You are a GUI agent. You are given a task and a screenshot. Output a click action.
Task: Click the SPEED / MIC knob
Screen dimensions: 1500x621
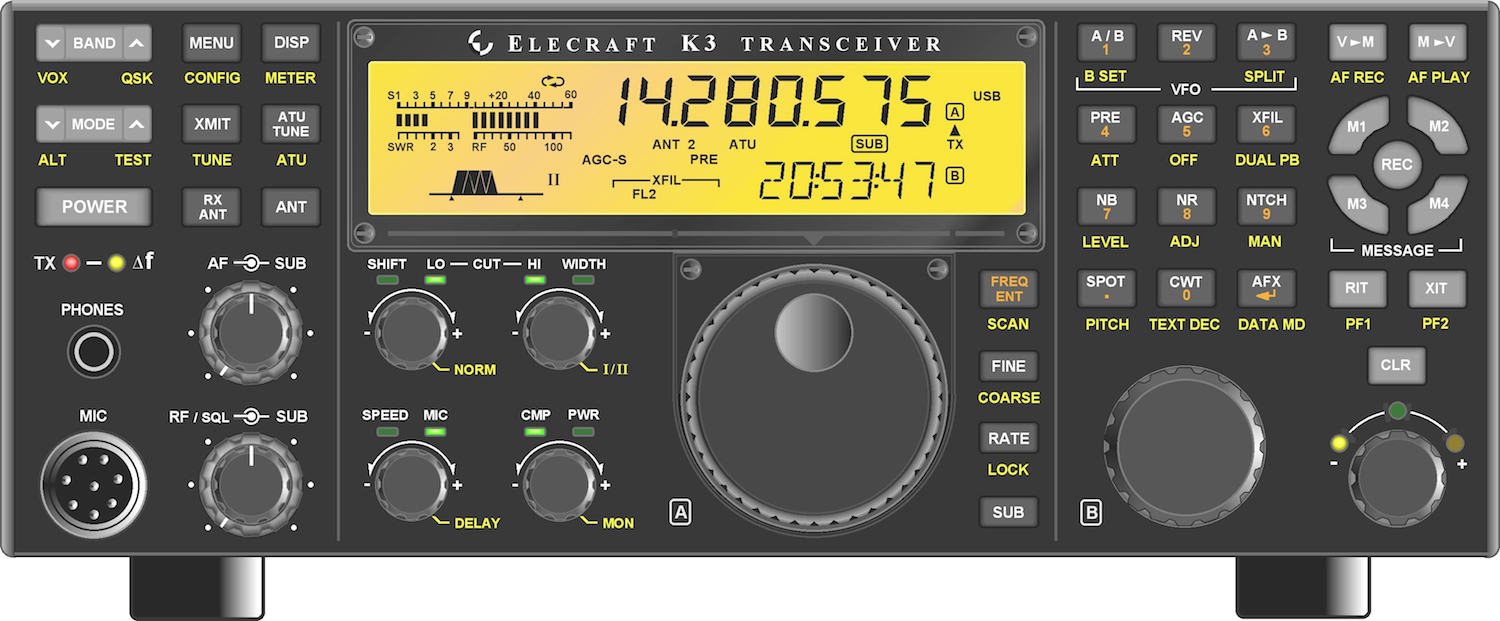click(x=411, y=484)
